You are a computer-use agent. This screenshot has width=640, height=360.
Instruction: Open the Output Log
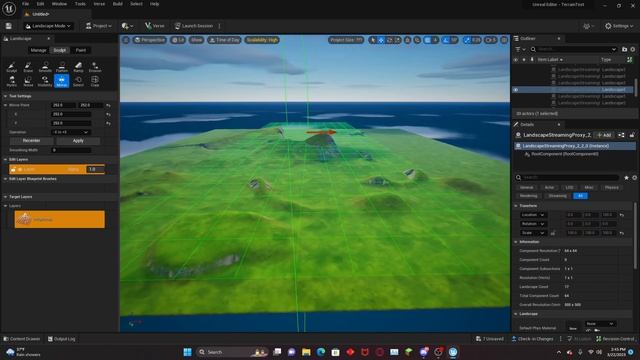[x=61, y=339]
